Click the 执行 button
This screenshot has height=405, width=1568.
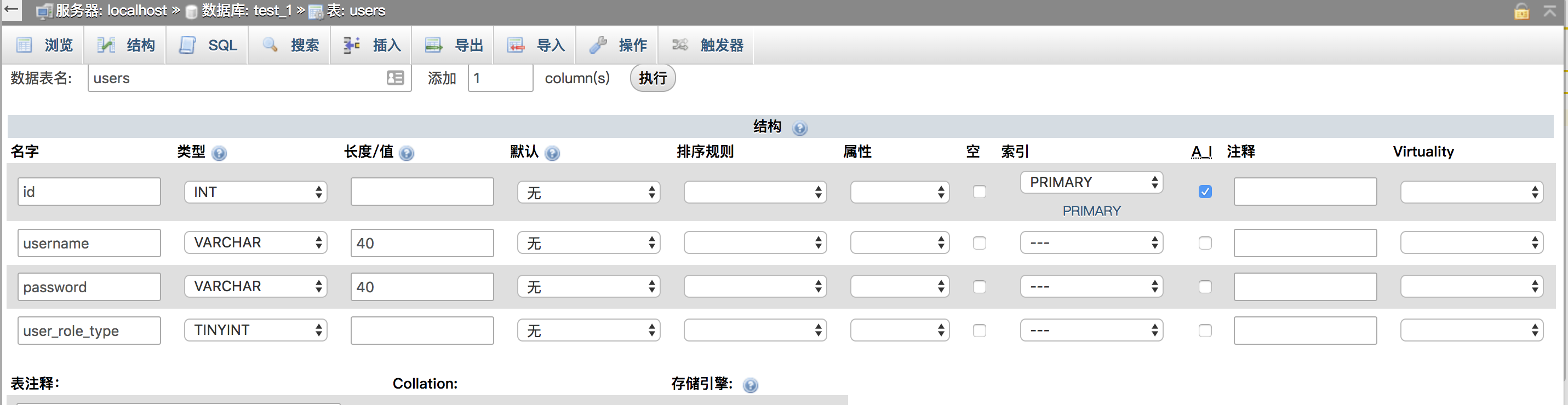(653, 78)
